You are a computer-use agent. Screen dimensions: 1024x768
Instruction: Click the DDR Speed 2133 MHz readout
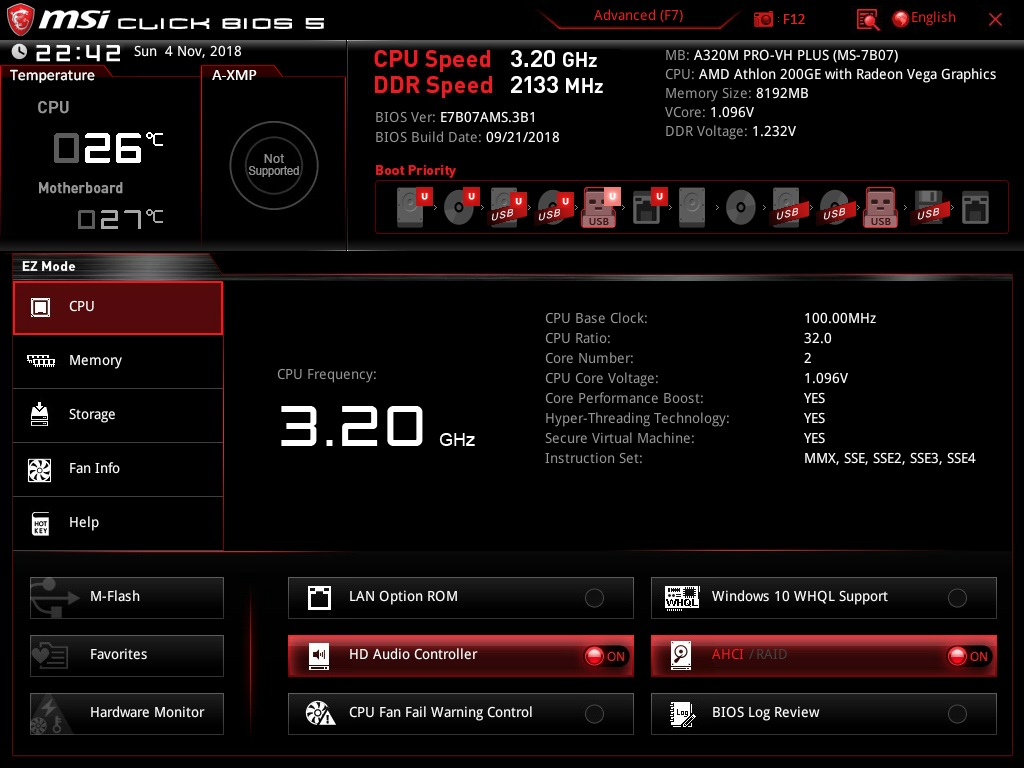(x=488, y=85)
